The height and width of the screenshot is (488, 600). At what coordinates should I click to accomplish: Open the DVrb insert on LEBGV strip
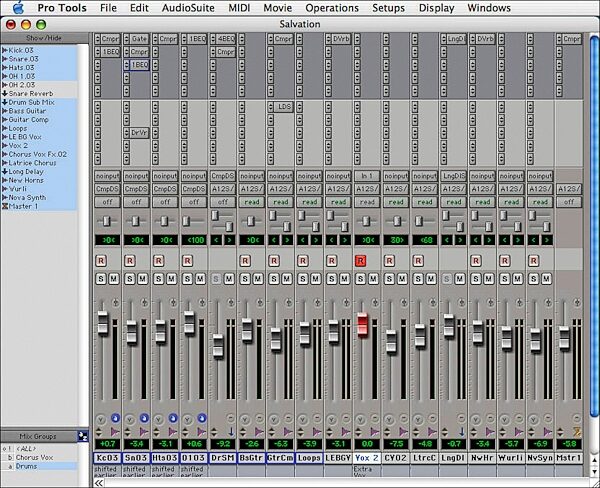[x=342, y=39]
